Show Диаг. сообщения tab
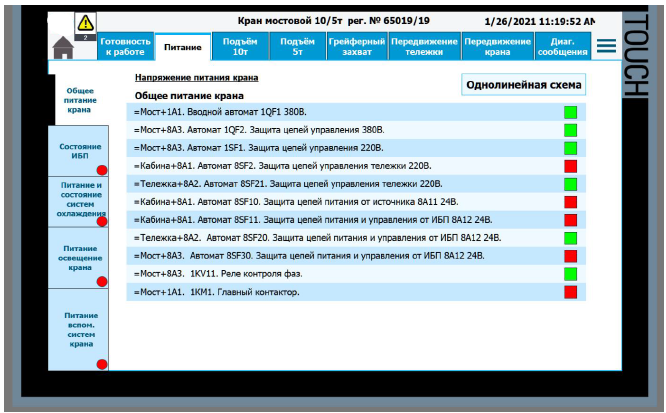Image resolution: width=666 pixels, height=413 pixels. tap(562, 46)
